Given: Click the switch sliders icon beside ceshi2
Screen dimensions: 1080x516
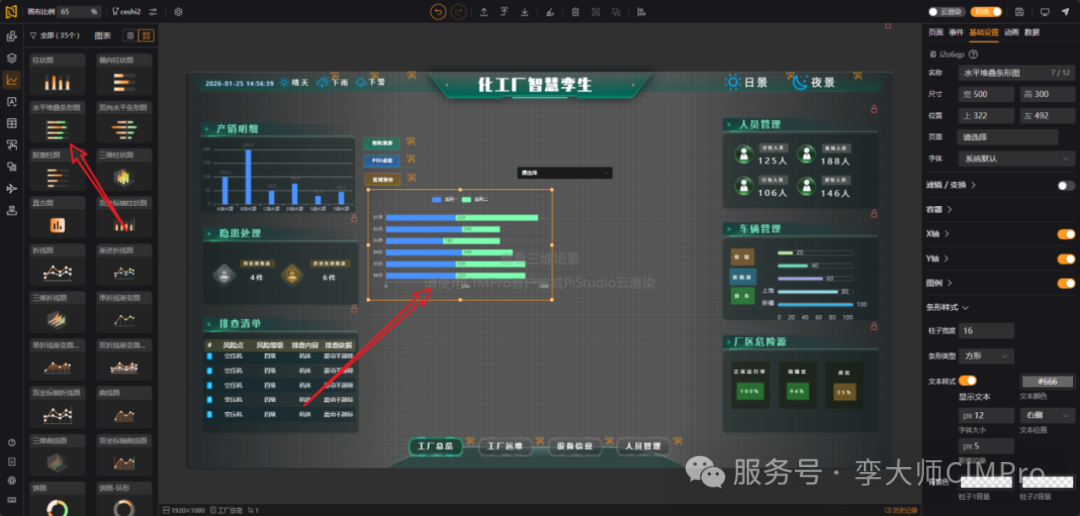Looking at the screenshot, I should 153,12.
